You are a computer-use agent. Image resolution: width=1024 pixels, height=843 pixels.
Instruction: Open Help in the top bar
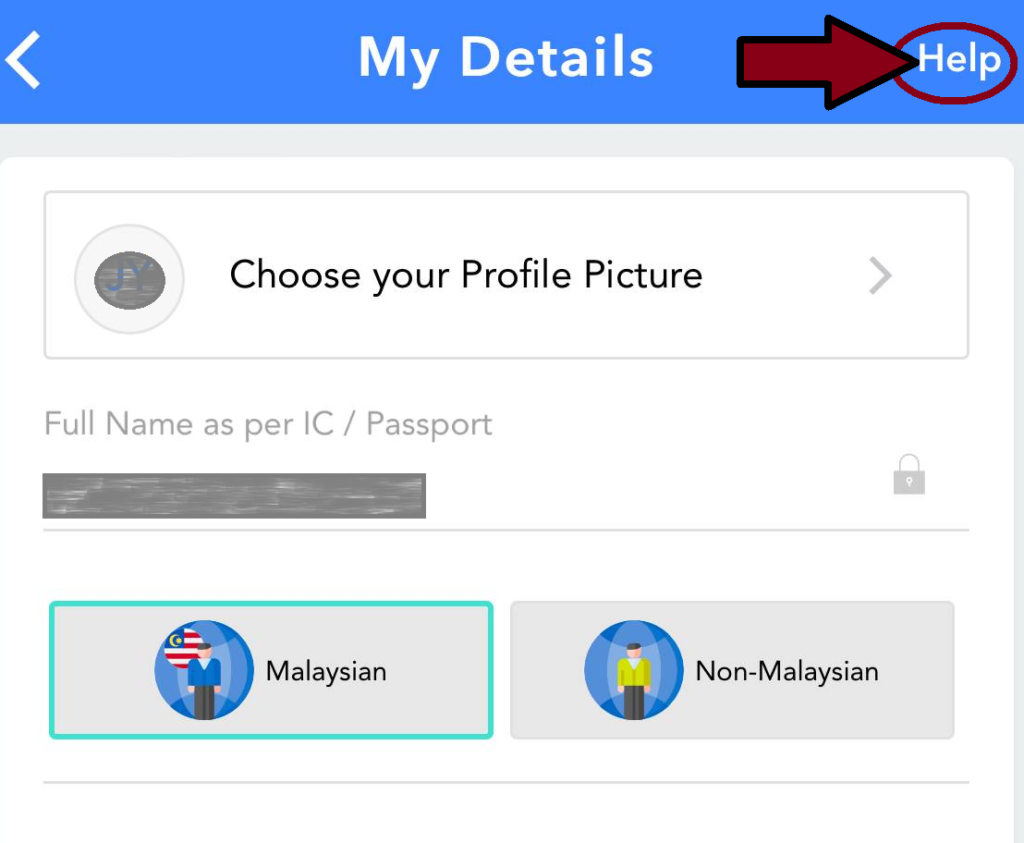coord(959,61)
